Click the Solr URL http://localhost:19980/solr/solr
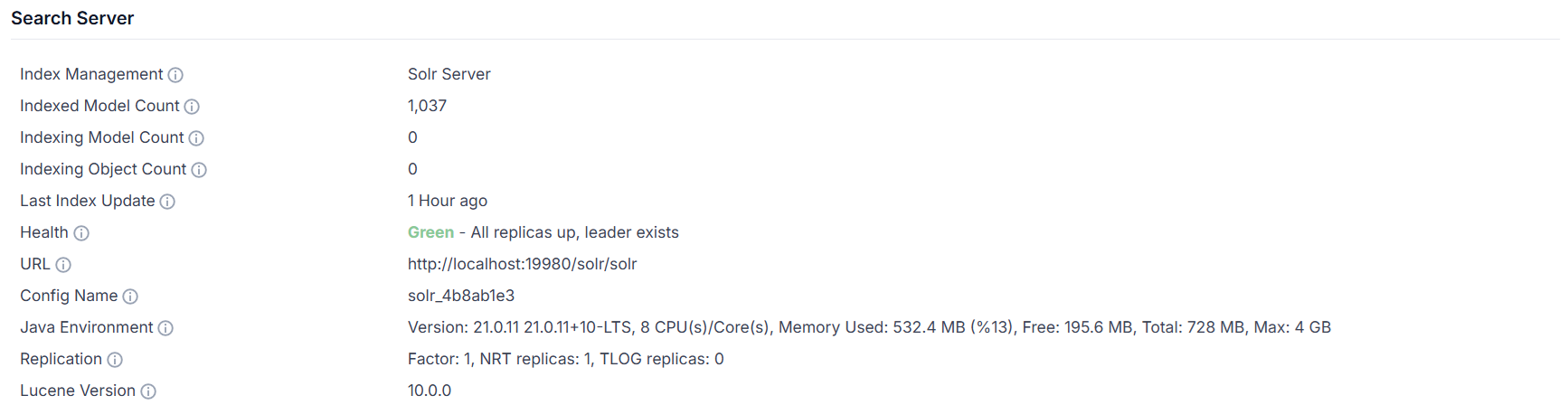The width and height of the screenshot is (1568, 405). click(523, 264)
